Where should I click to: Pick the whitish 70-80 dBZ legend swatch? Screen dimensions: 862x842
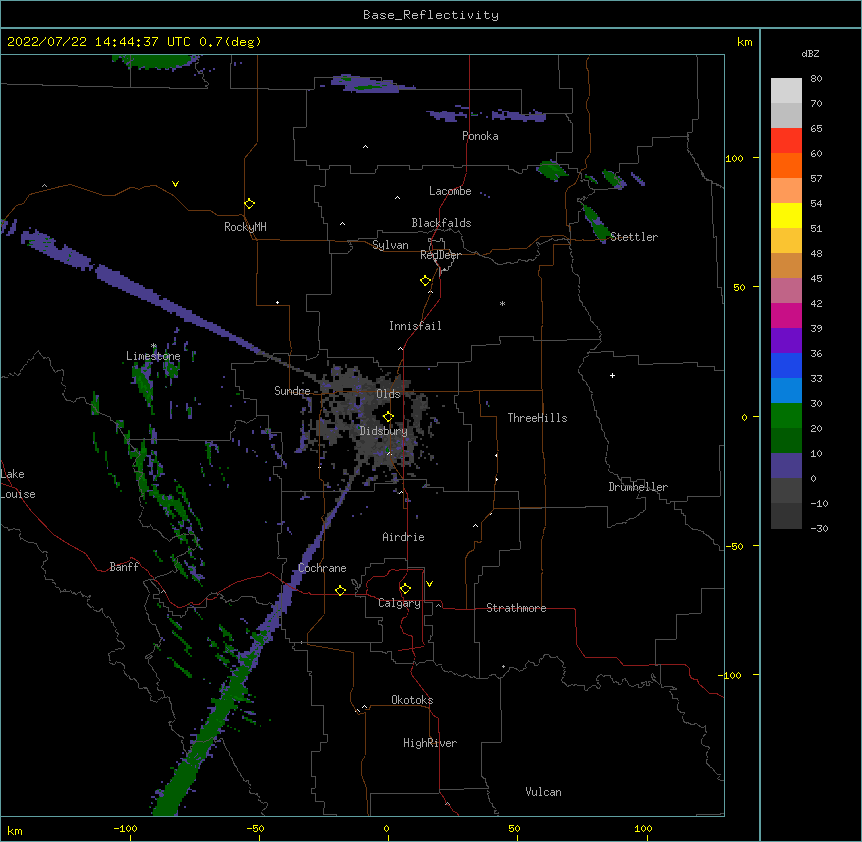[786, 91]
